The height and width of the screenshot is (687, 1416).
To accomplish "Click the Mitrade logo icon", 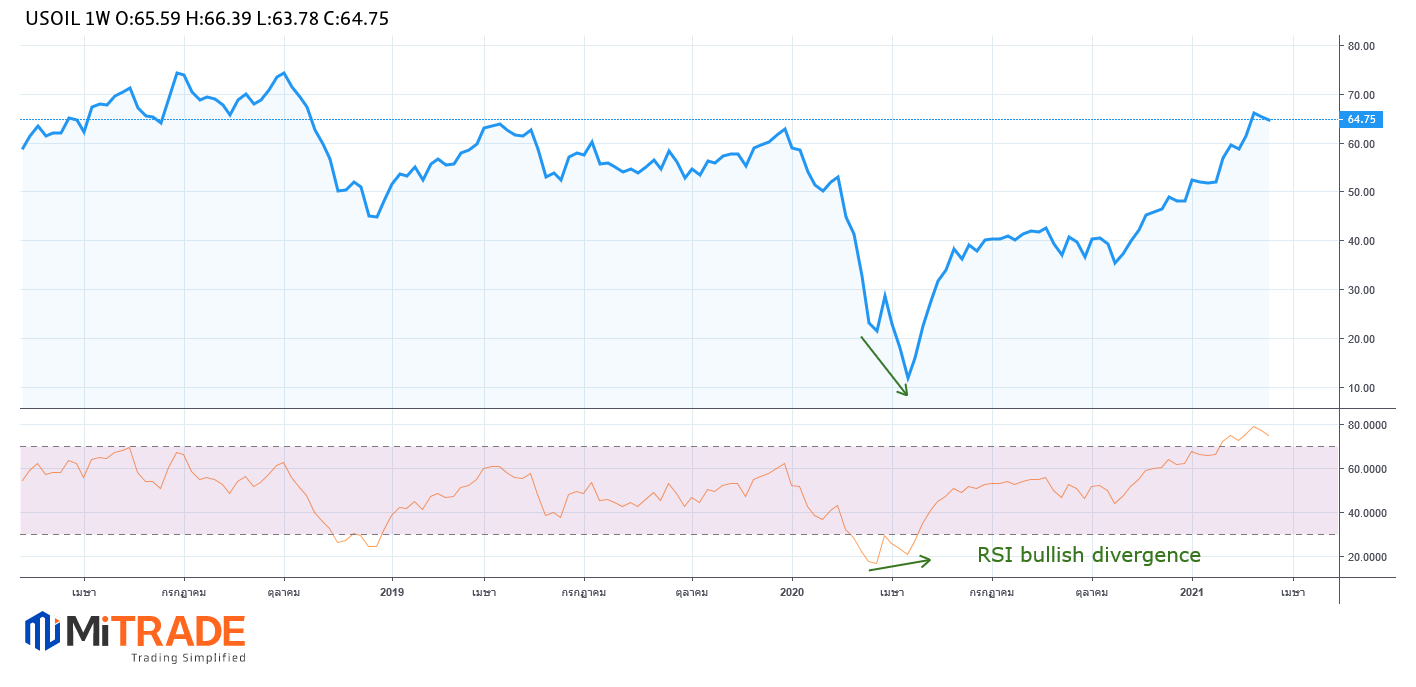I will coord(42,631).
